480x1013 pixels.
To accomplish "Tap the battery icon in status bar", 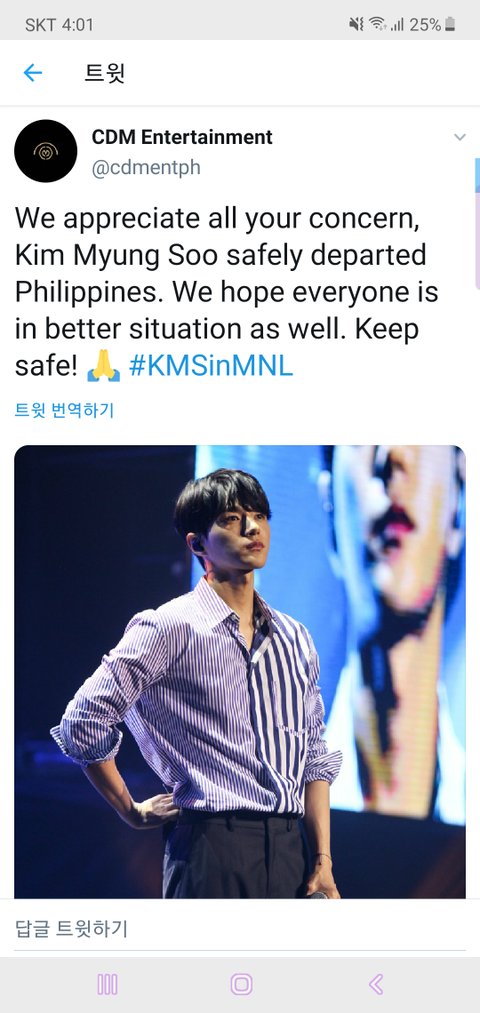I will point(450,25).
